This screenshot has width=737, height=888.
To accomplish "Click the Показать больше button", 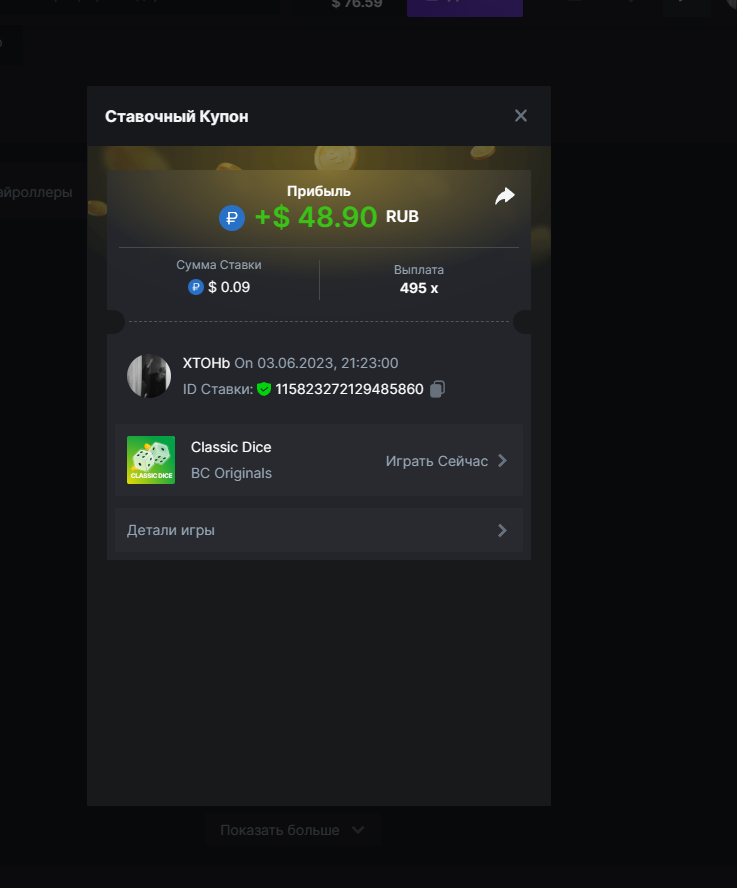I will tap(280, 830).
